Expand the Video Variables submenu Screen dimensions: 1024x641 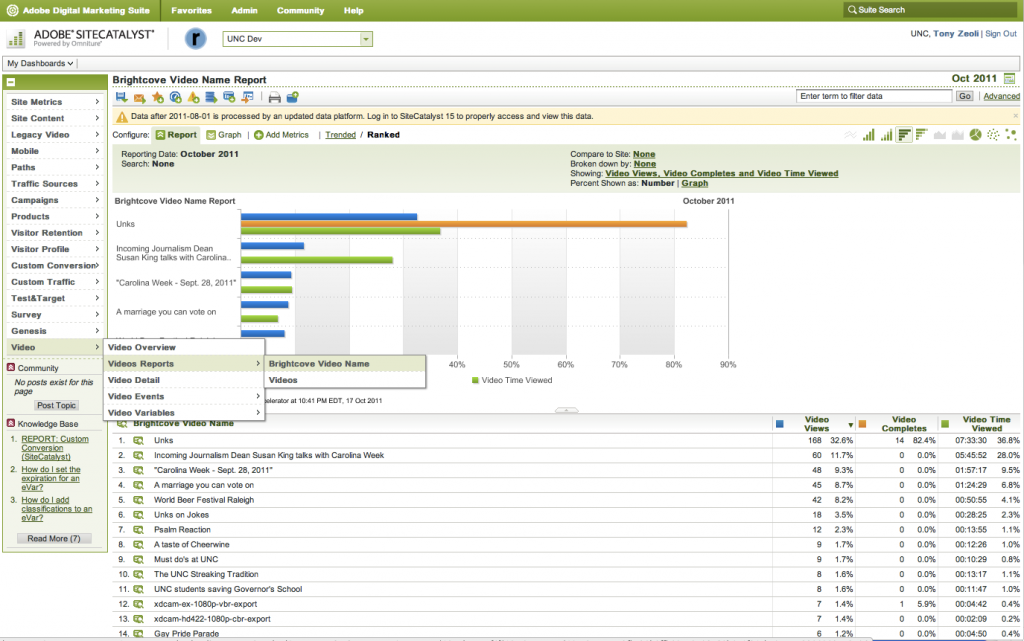click(x=184, y=413)
